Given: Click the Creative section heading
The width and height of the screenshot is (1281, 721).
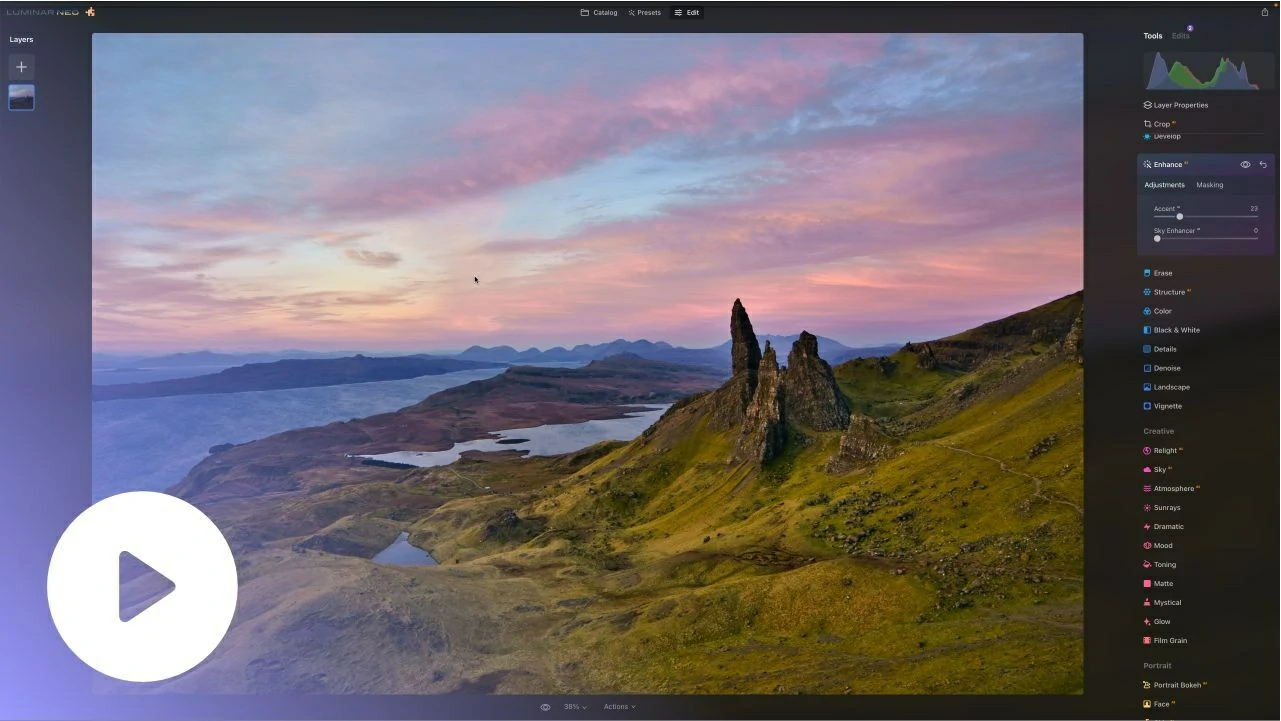Looking at the screenshot, I should tap(1159, 432).
